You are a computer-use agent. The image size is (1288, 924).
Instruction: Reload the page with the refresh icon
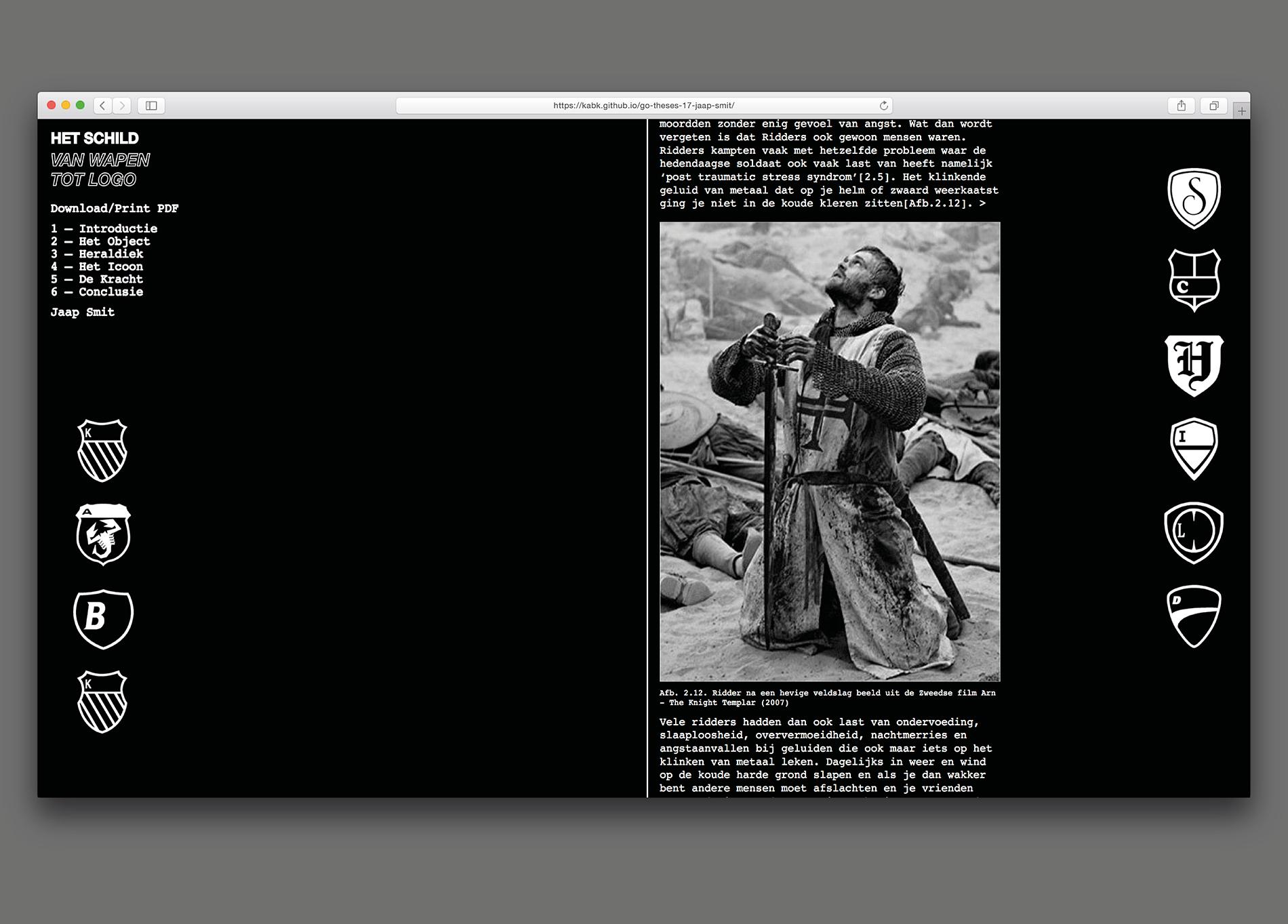[883, 105]
